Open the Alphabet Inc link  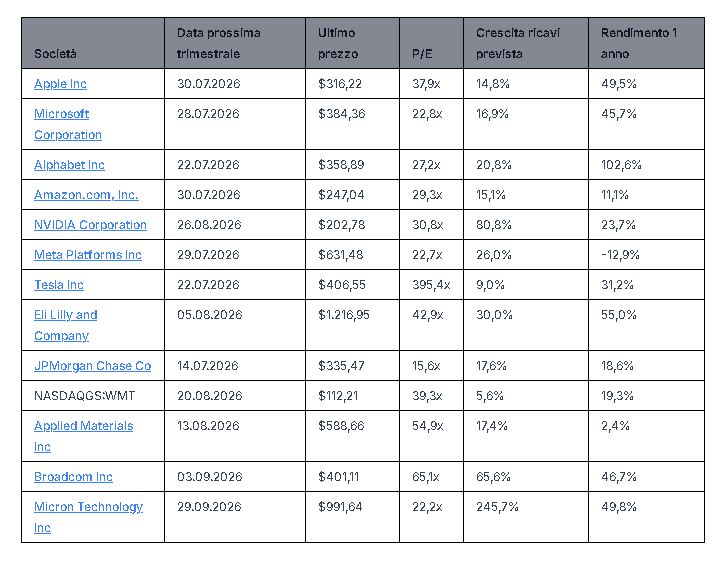coord(69,165)
